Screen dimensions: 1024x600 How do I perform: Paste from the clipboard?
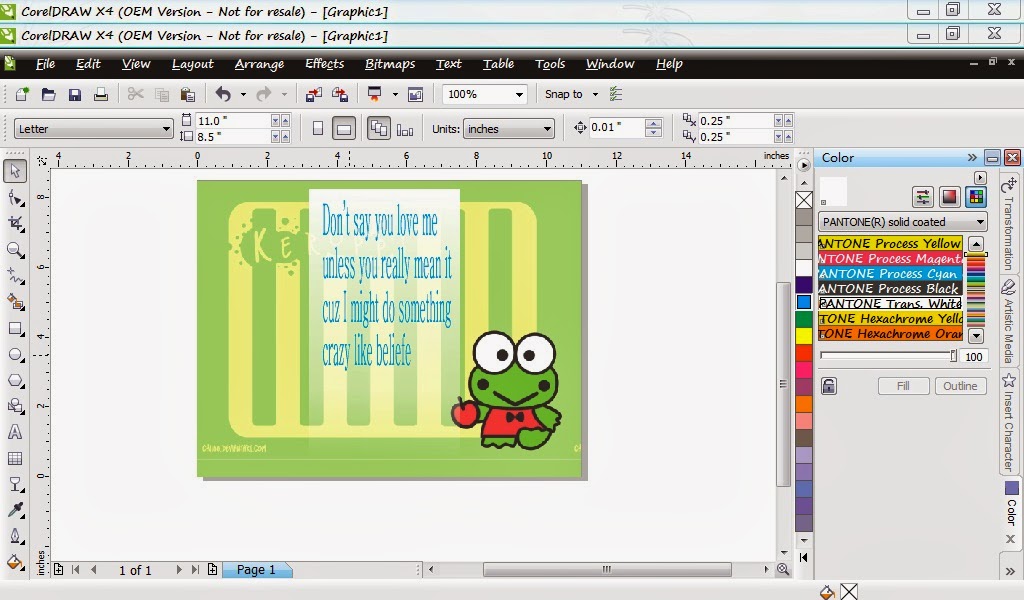click(187, 95)
